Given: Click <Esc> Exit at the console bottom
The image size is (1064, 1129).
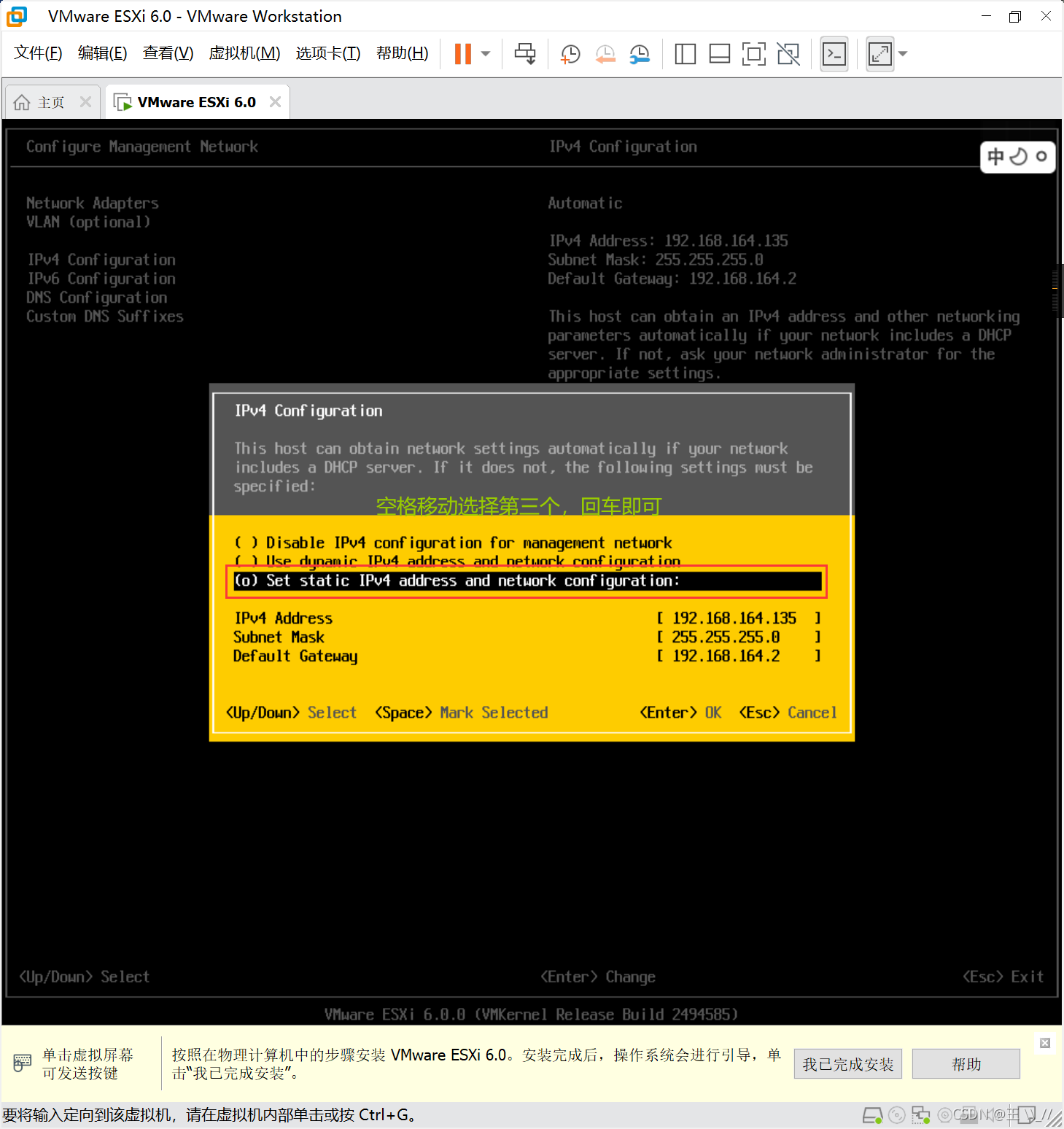Looking at the screenshot, I should click(1003, 977).
